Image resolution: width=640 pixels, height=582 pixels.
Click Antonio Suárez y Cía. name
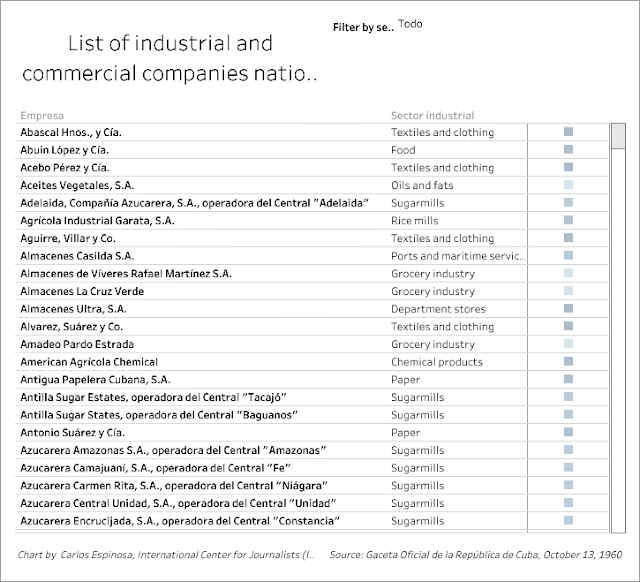pyautogui.click(x=73, y=433)
